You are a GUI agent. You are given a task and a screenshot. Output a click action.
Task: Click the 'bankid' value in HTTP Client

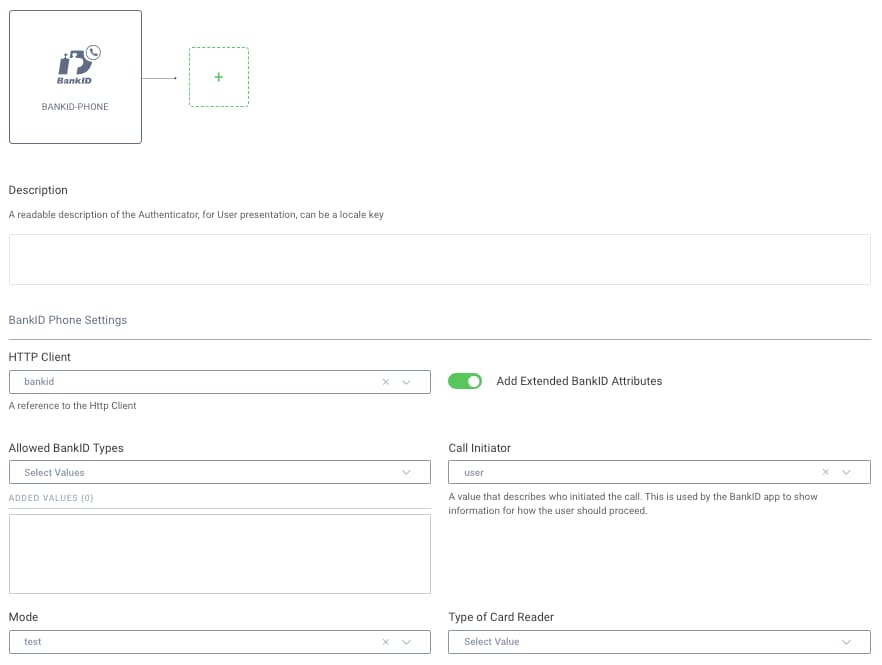coord(39,382)
